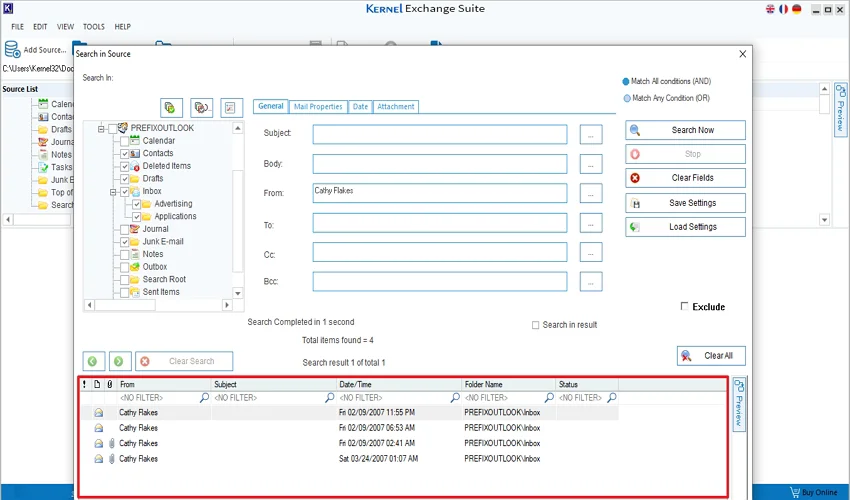Click the Search Now button
Viewport: 850px width, 500px height.
point(685,130)
